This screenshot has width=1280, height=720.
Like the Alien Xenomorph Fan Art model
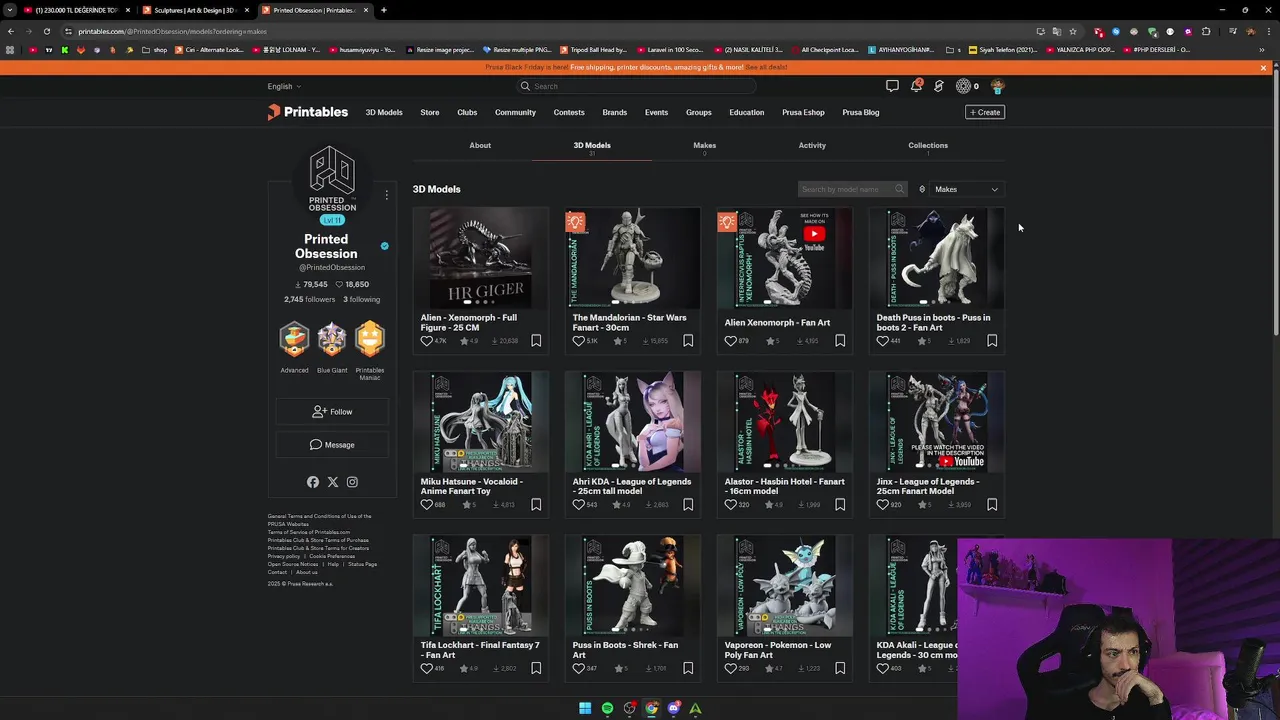(x=730, y=341)
